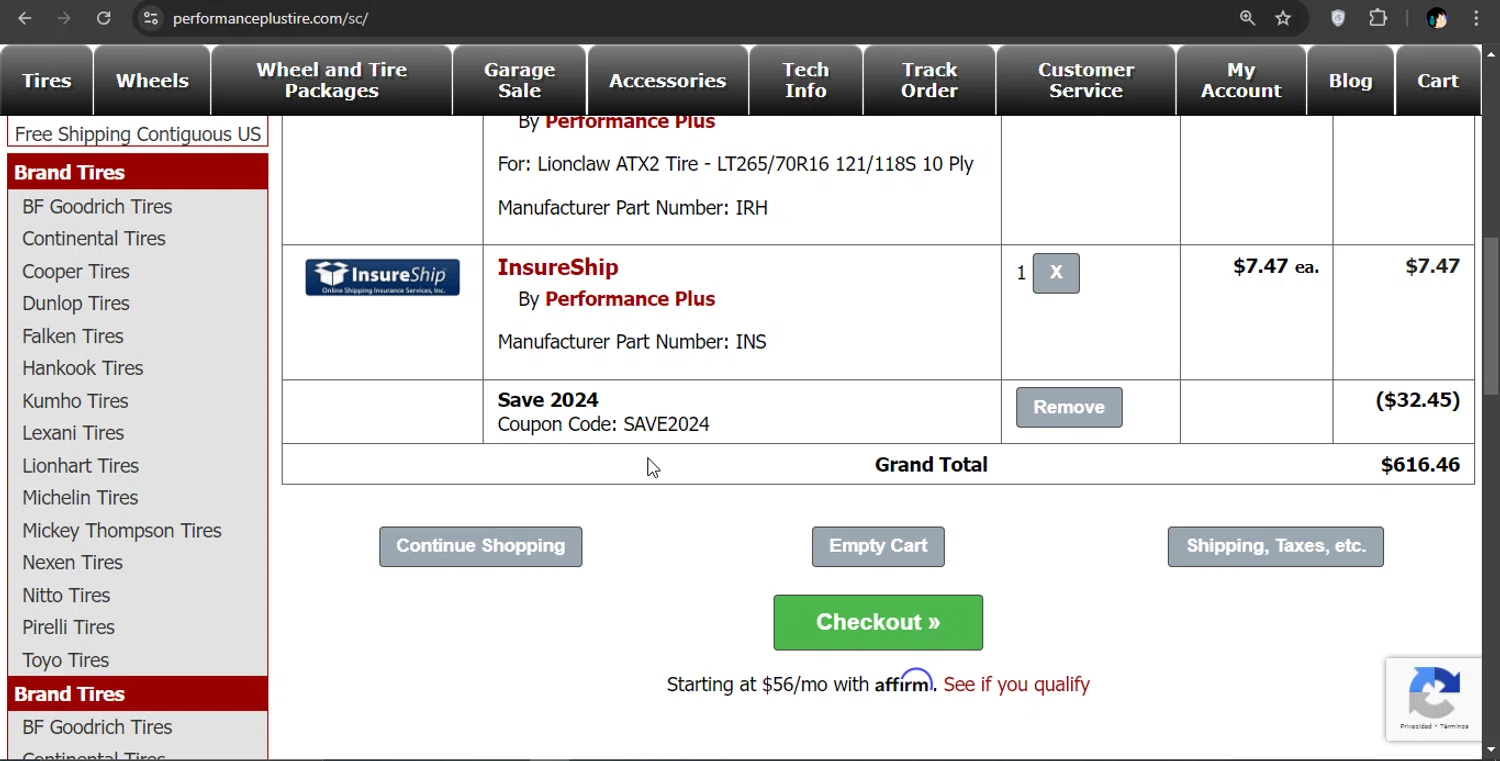The width and height of the screenshot is (1500, 761).
Task: Open Mickey Thompson Tires in sidebar
Action: point(122,531)
